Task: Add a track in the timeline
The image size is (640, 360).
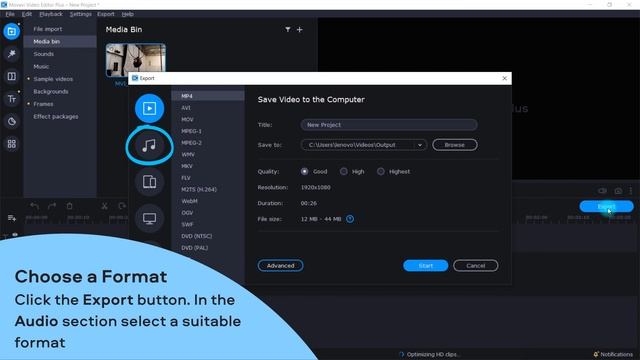Action: pyautogui.click(x=11, y=218)
